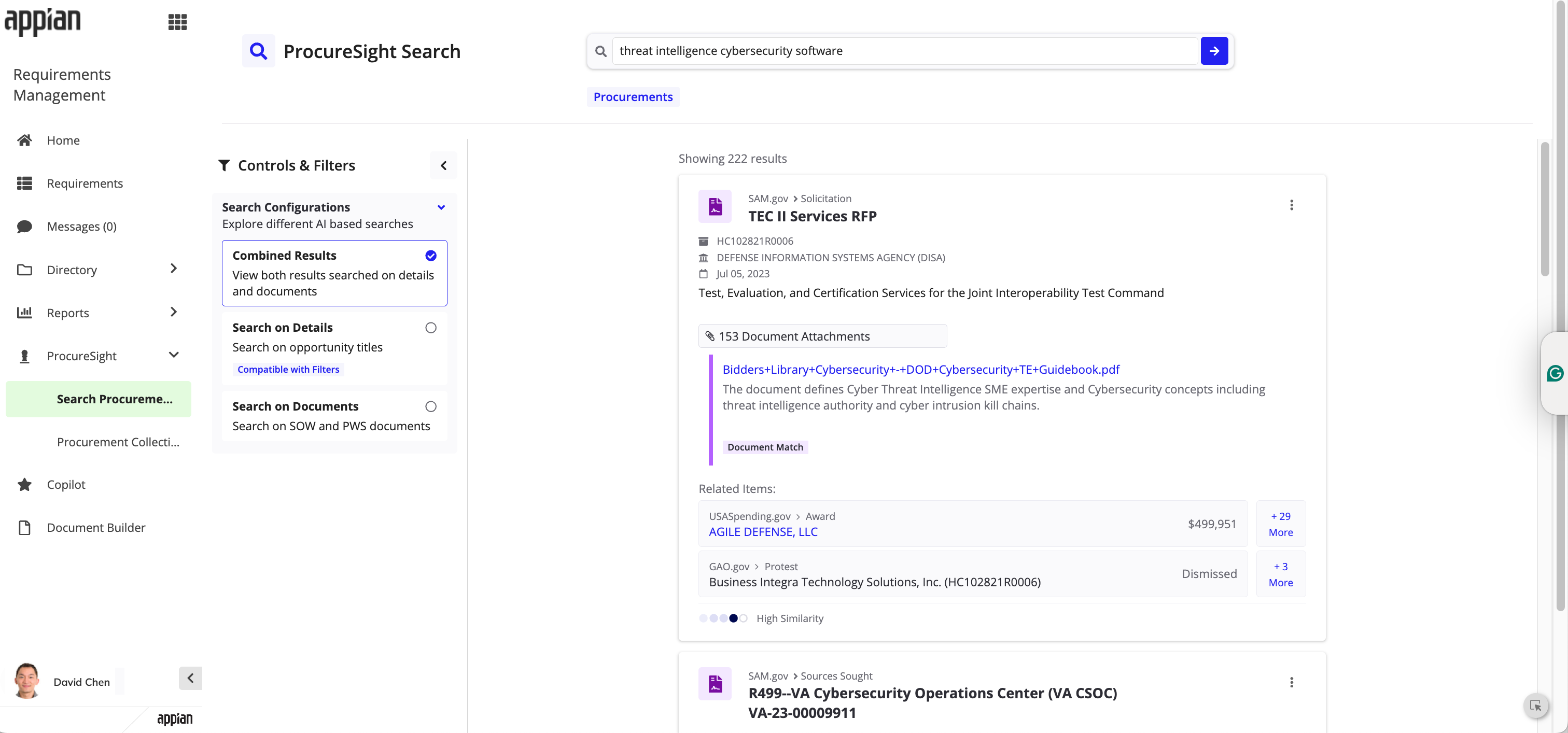Click the floating cursor button at bottom right
The image size is (1568, 733).
pyautogui.click(x=1536, y=706)
